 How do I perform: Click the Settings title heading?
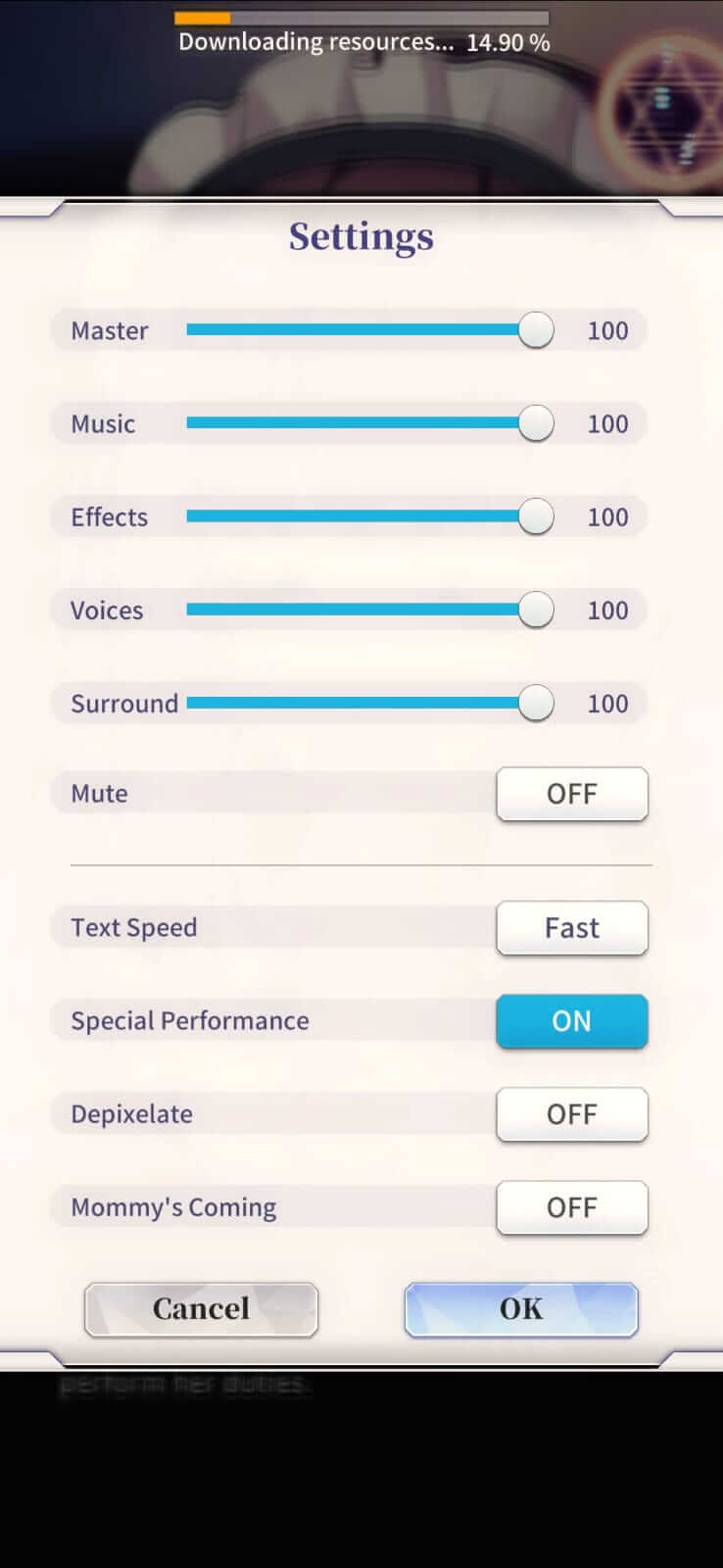point(361,237)
